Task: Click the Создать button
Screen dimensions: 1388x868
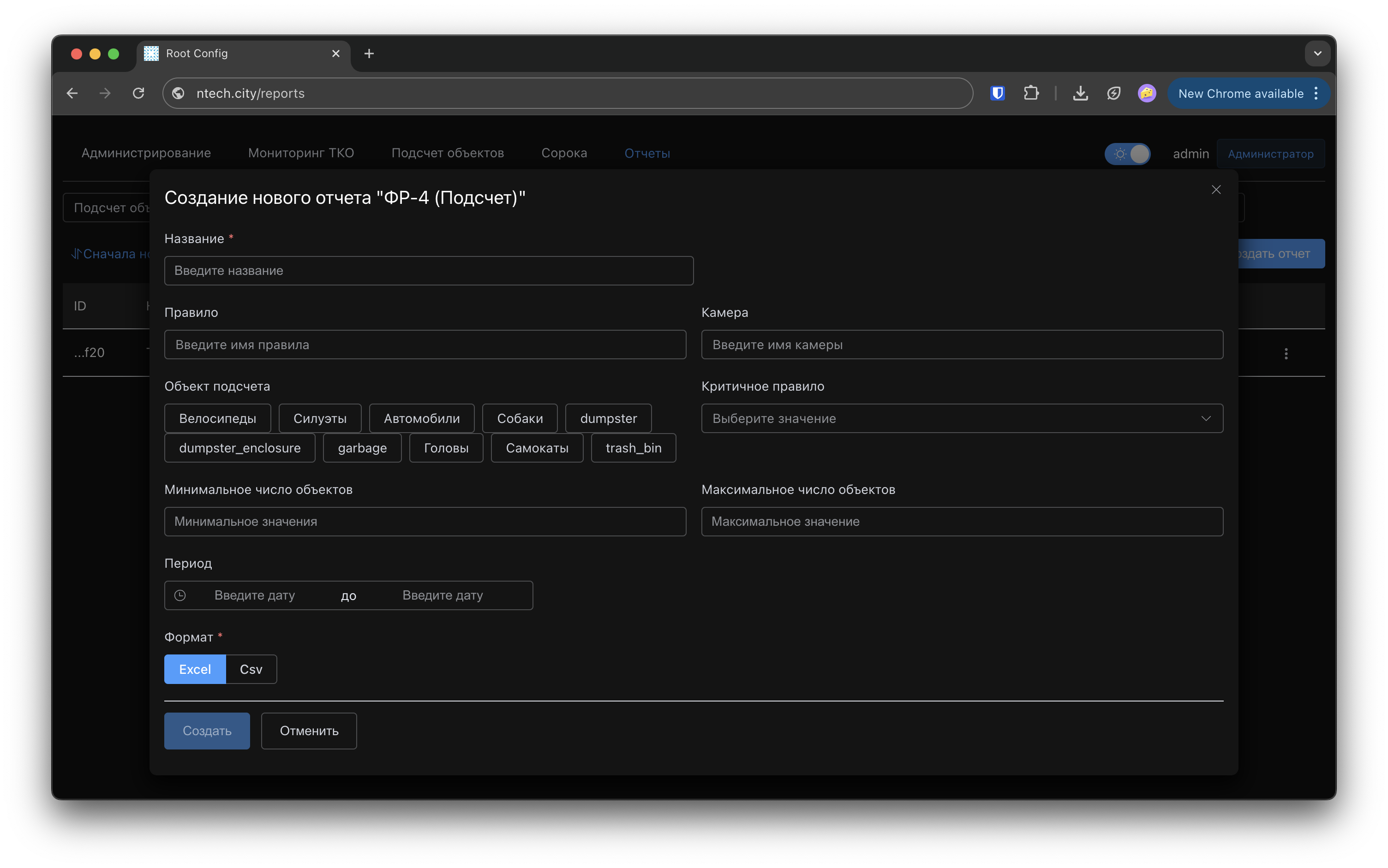Action: click(207, 731)
